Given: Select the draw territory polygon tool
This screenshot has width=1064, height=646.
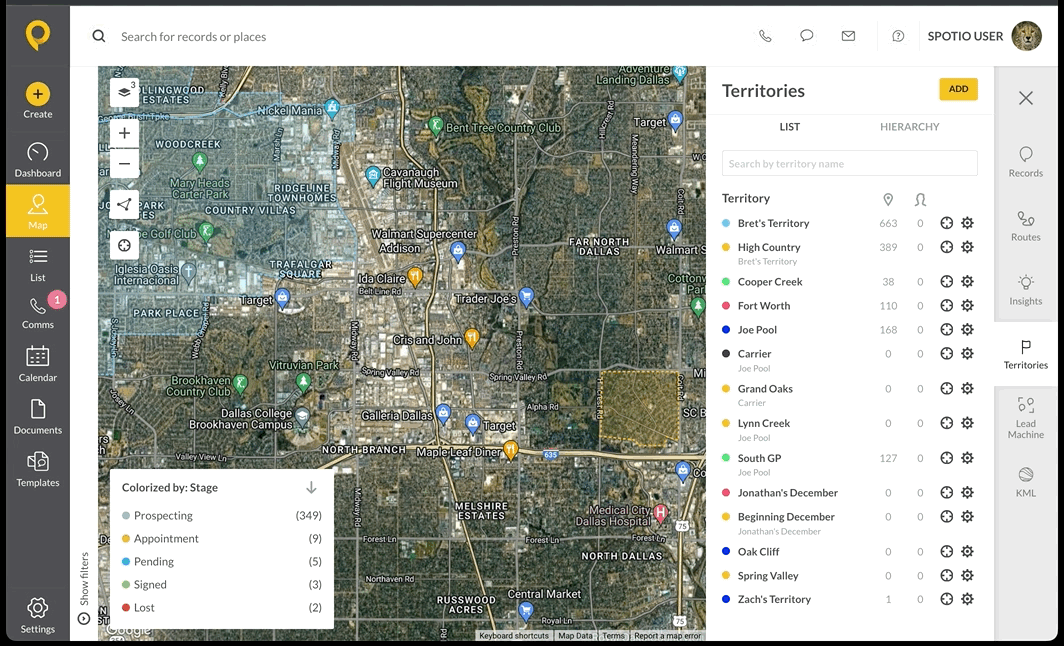Looking at the screenshot, I should click(124, 204).
